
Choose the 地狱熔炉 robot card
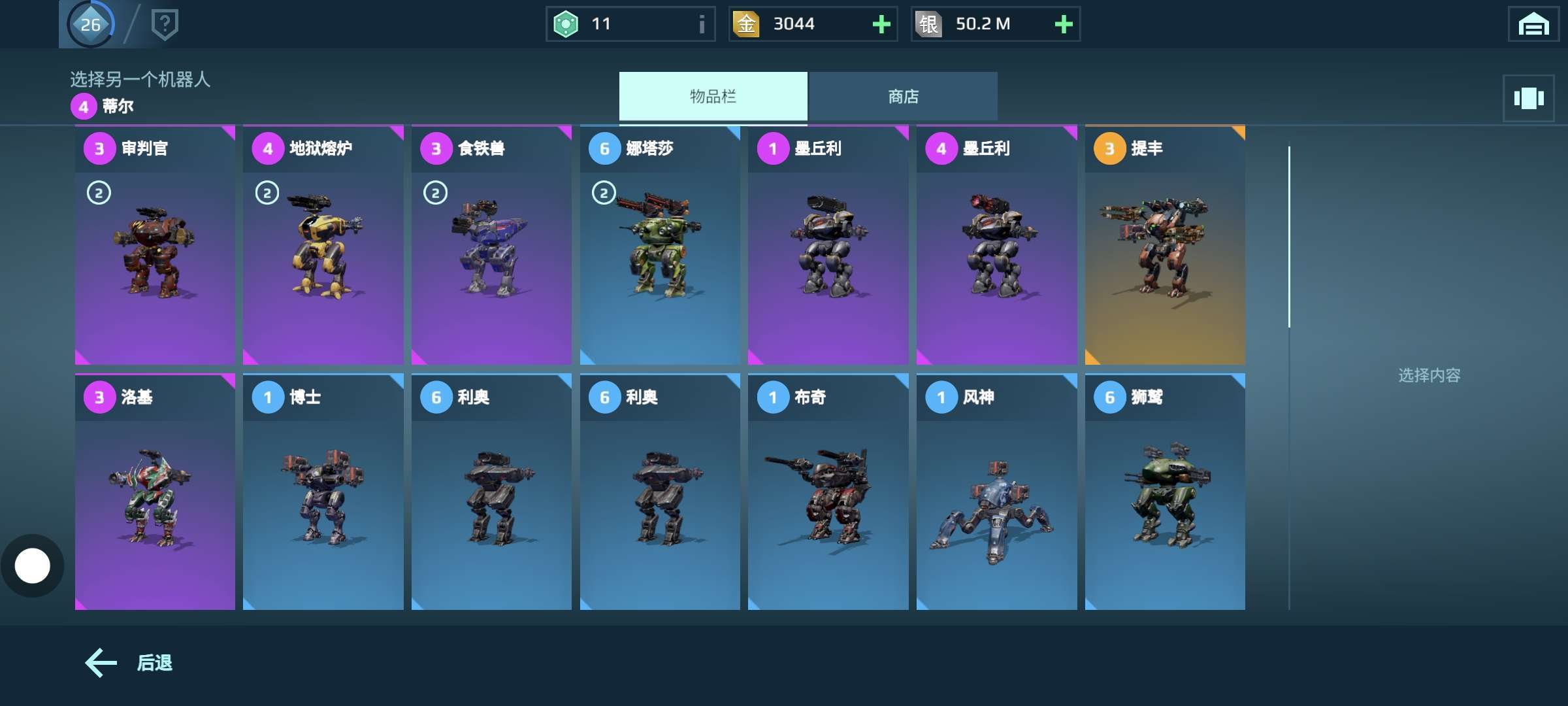coord(323,245)
